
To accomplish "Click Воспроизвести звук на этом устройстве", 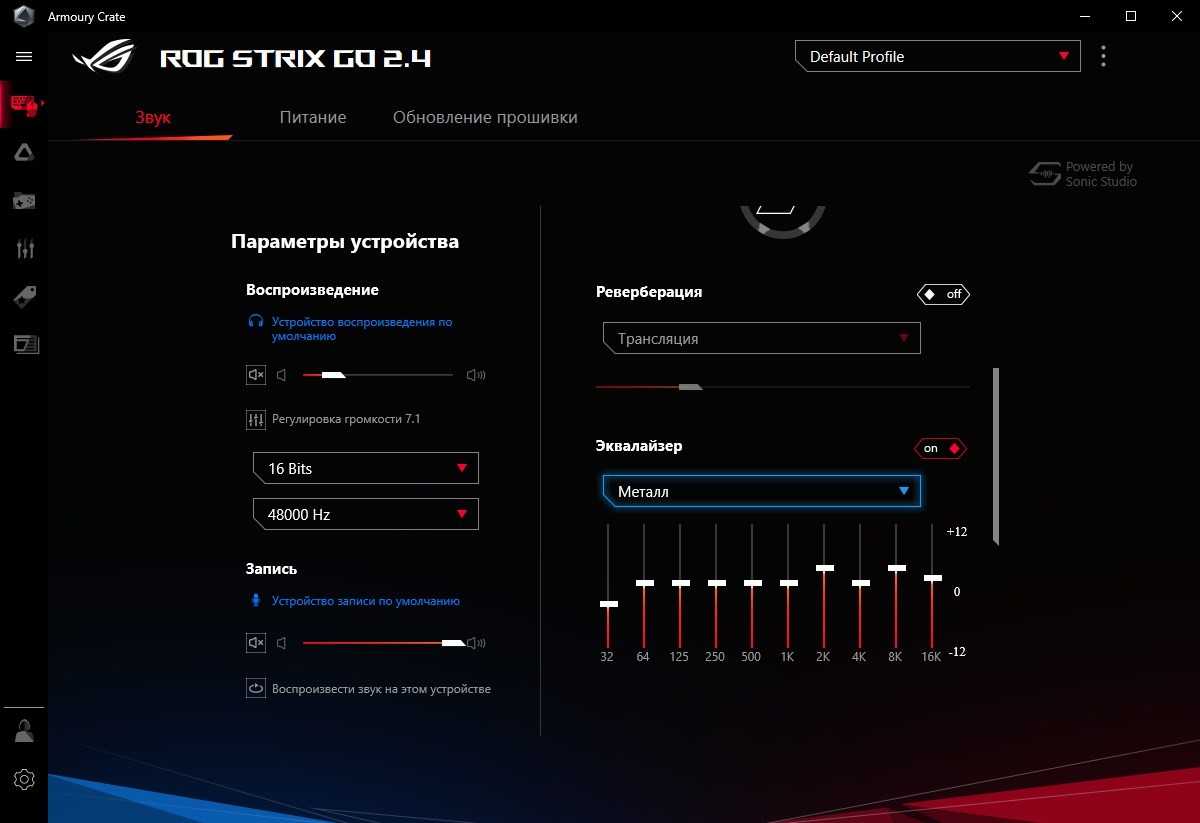I will tap(380, 689).
